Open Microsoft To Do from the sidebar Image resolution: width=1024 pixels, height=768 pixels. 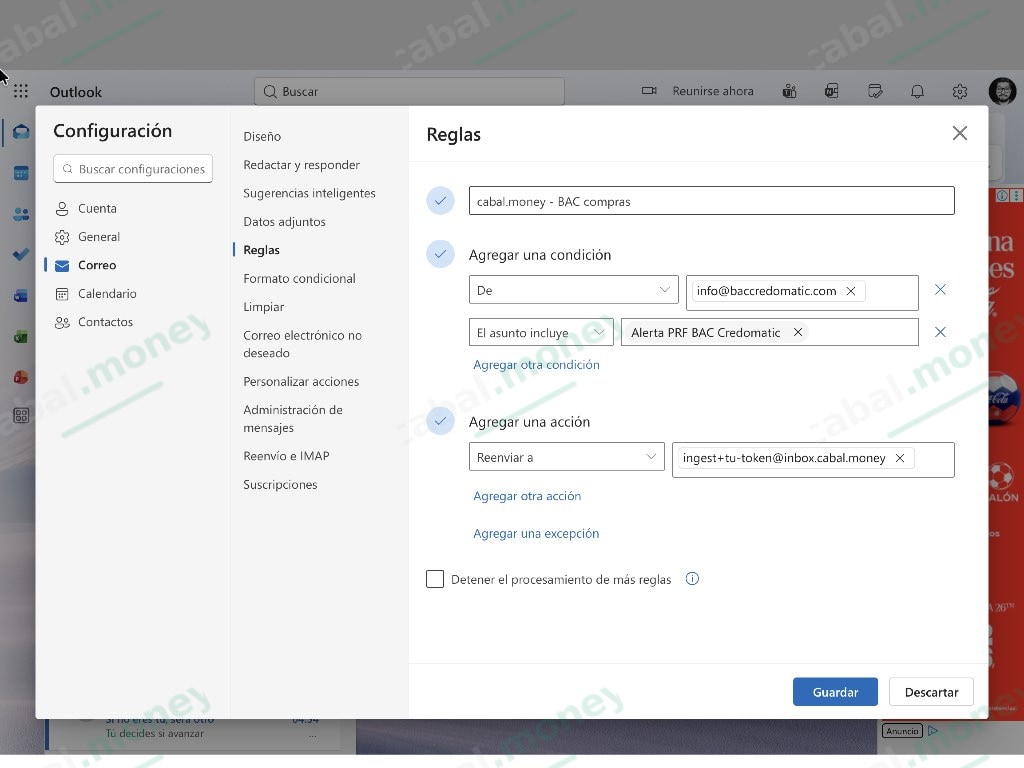coord(20,254)
